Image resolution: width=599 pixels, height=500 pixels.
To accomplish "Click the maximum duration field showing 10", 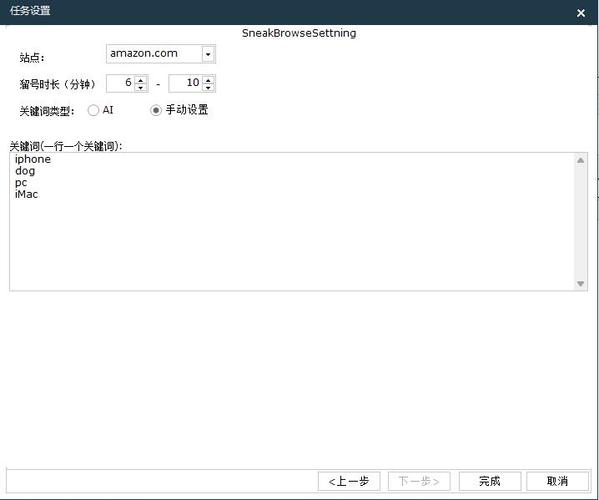I will pos(186,83).
